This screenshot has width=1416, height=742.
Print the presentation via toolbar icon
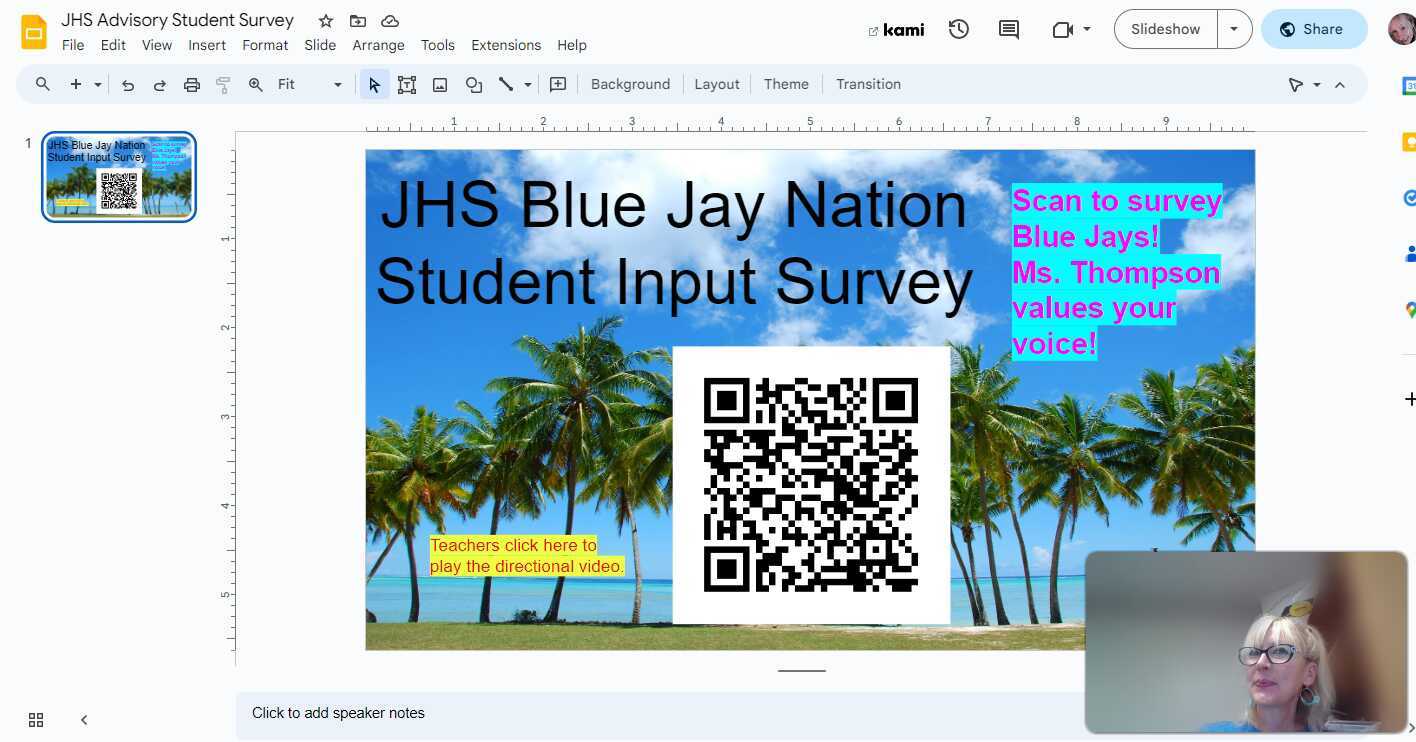point(191,84)
